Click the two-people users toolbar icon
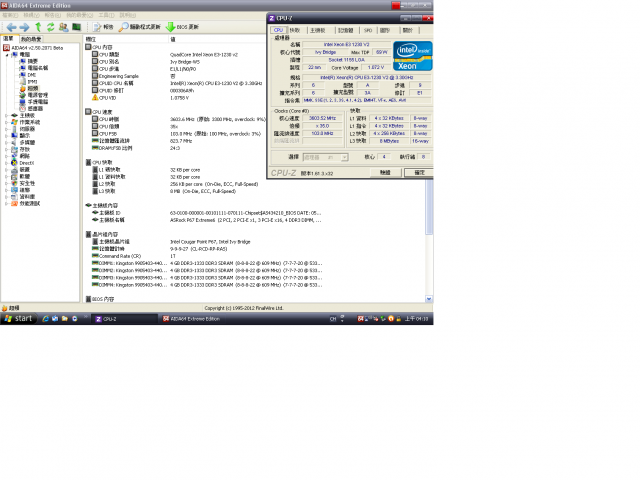Image resolution: width=640 pixels, height=480 pixels. point(63,27)
